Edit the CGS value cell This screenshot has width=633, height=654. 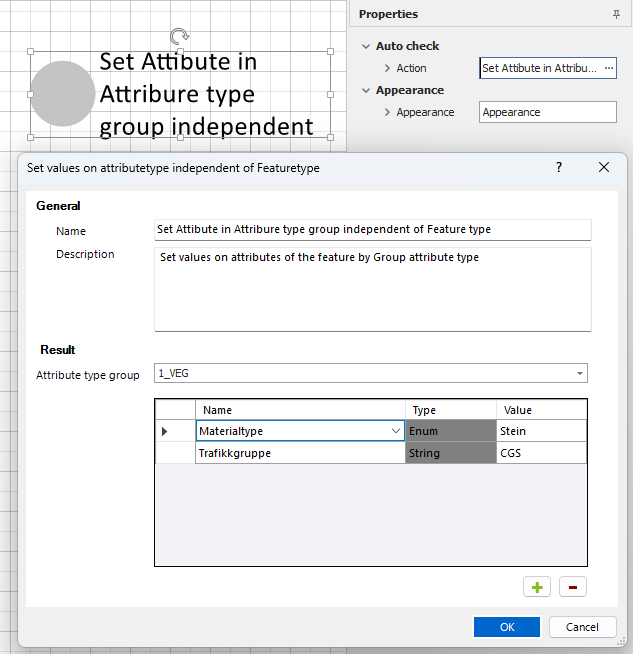pos(542,453)
